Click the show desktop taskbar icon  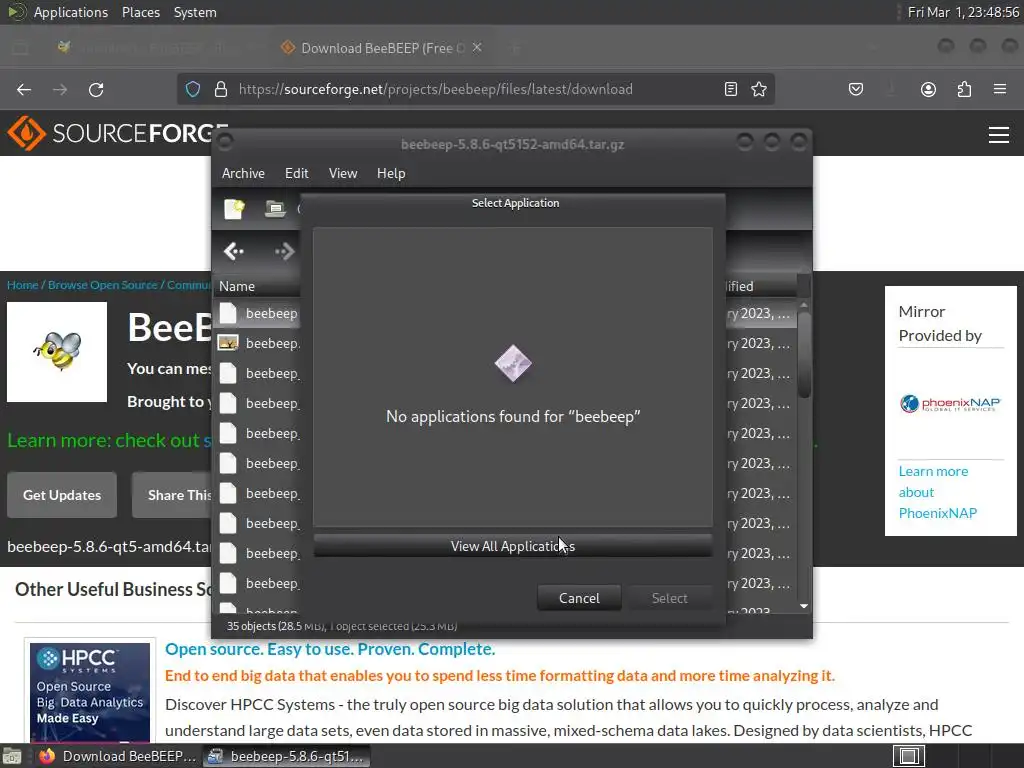pyautogui.click(x=12, y=757)
